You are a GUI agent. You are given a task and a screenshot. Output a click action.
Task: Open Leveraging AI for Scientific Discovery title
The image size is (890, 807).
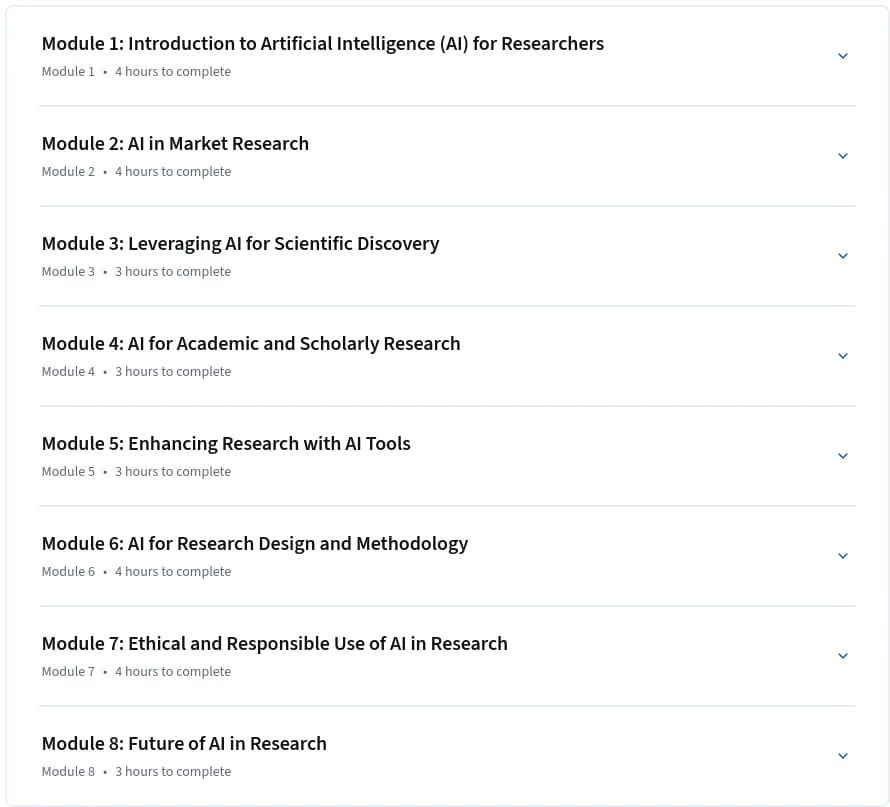click(240, 244)
